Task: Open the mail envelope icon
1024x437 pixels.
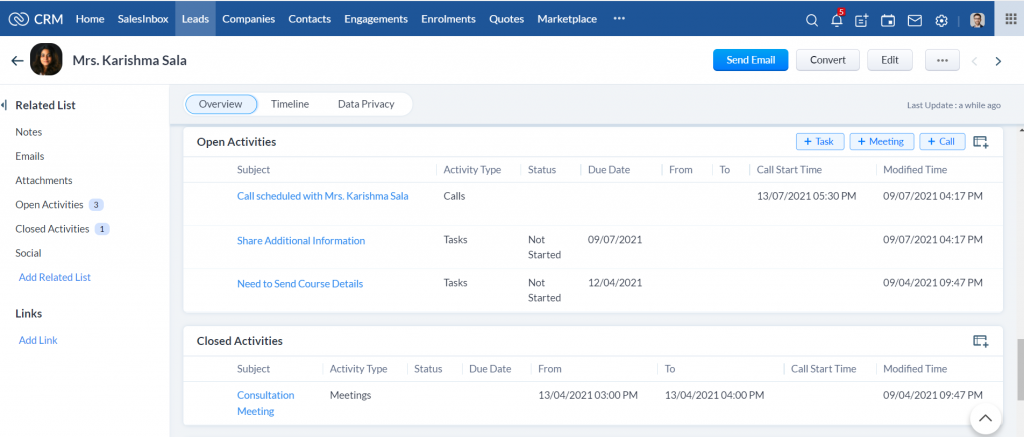Action: coord(915,20)
